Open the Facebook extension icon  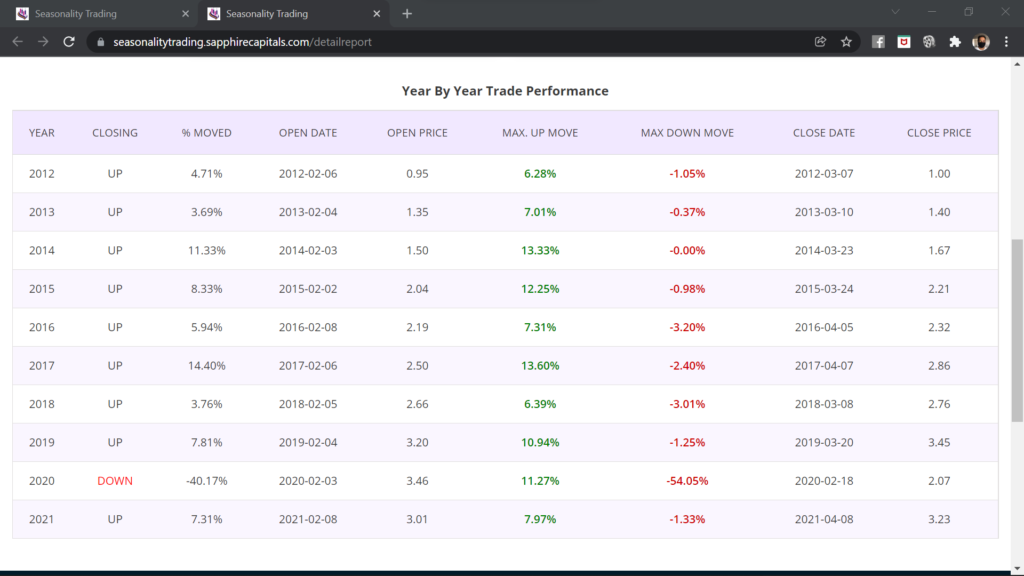[878, 42]
